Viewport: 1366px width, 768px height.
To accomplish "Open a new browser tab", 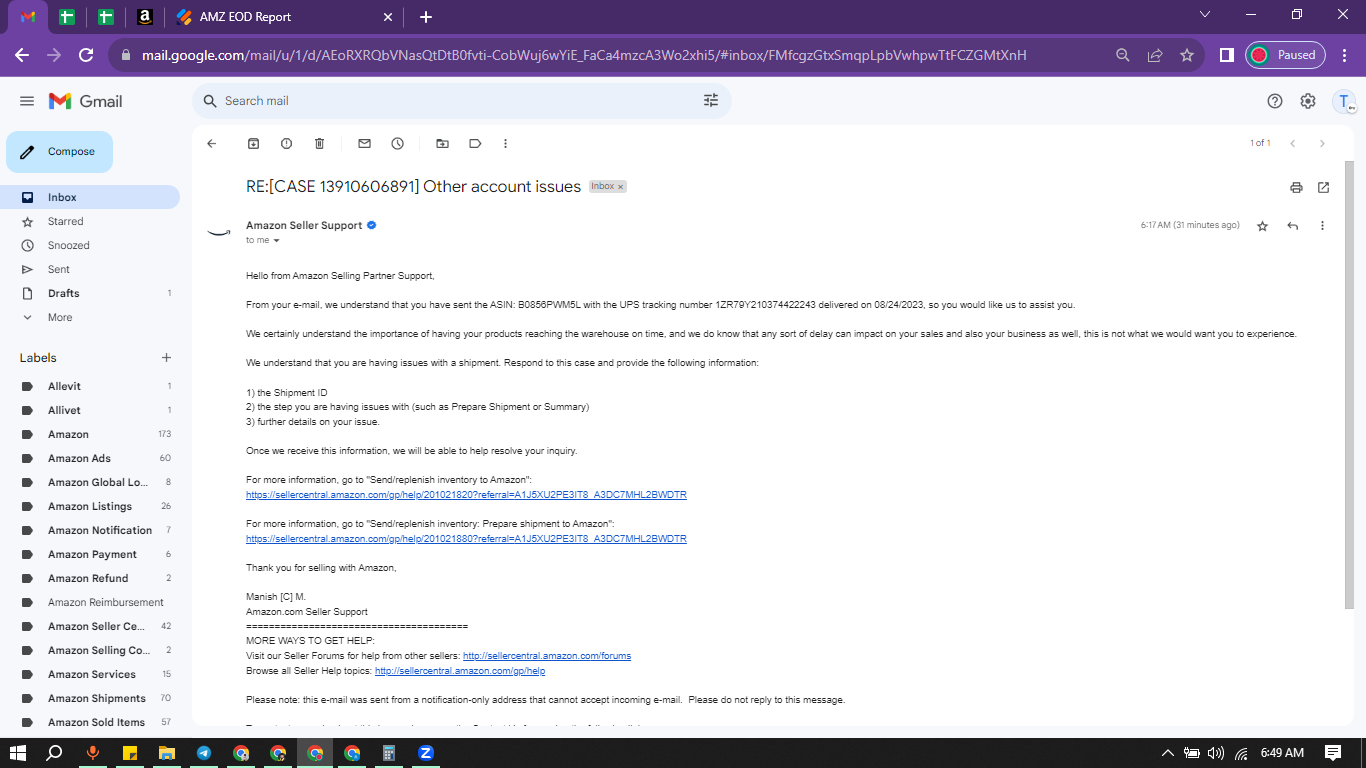I will click(x=426, y=17).
